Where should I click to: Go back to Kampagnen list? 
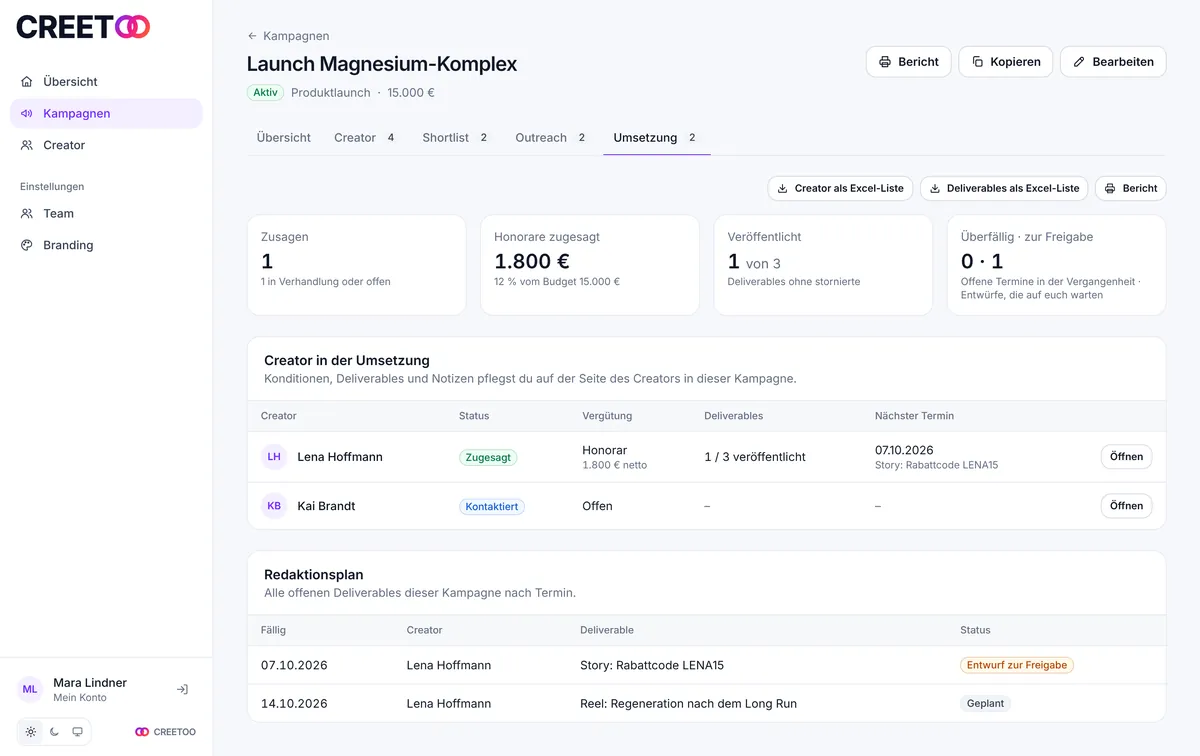[288, 36]
